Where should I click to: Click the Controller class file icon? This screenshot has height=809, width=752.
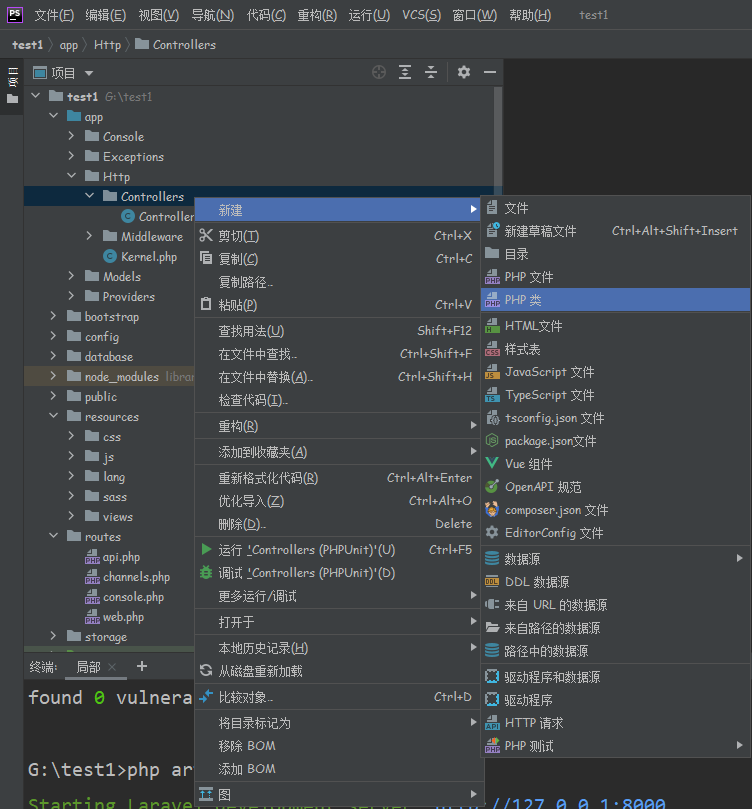128,216
